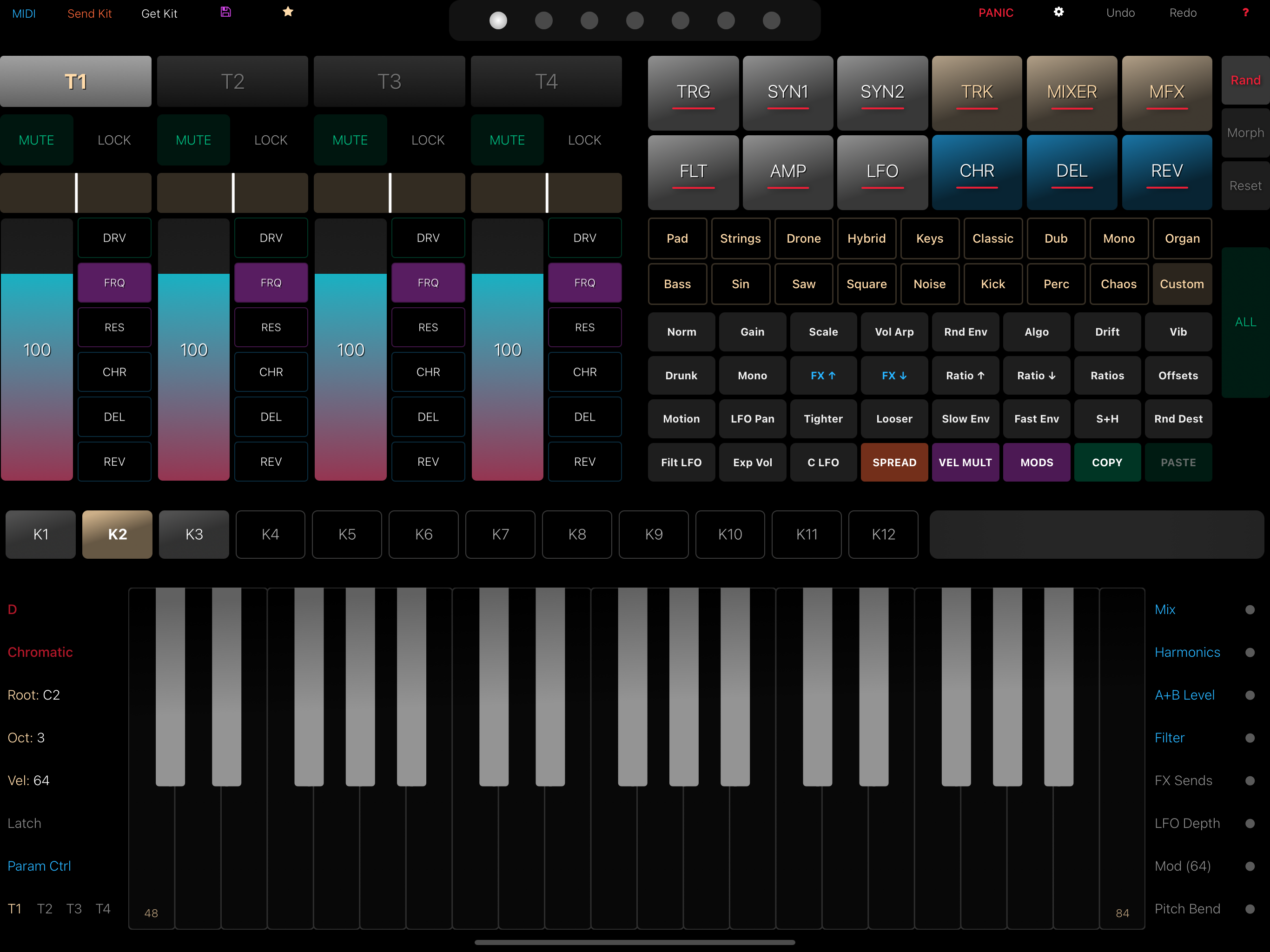Click the T2 pan slider bar

point(232,193)
